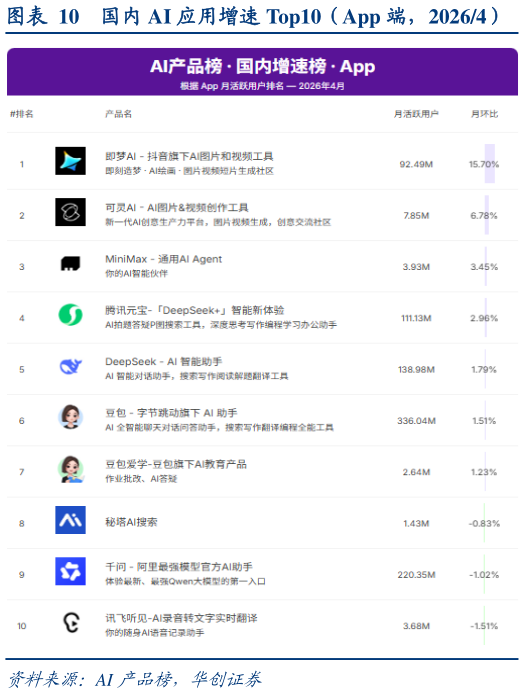Screen dimensions: 524x693
Task: Click the 腾讯元宝 green app icon
Action: tap(70, 315)
